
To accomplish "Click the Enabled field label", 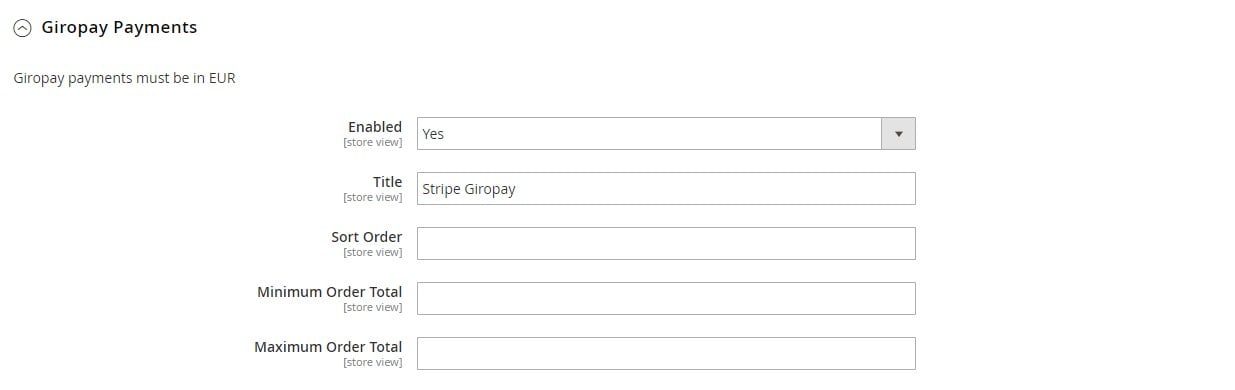I will click(x=375, y=127).
